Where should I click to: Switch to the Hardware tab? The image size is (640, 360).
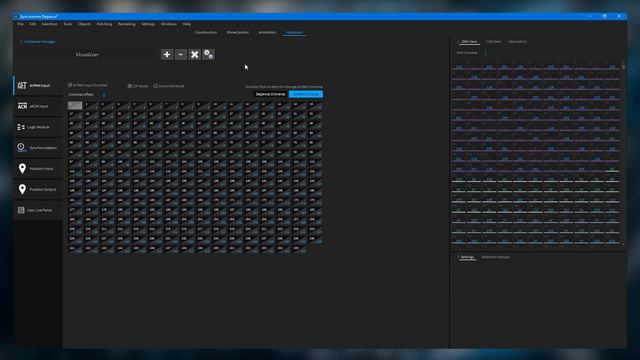tap(294, 32)
